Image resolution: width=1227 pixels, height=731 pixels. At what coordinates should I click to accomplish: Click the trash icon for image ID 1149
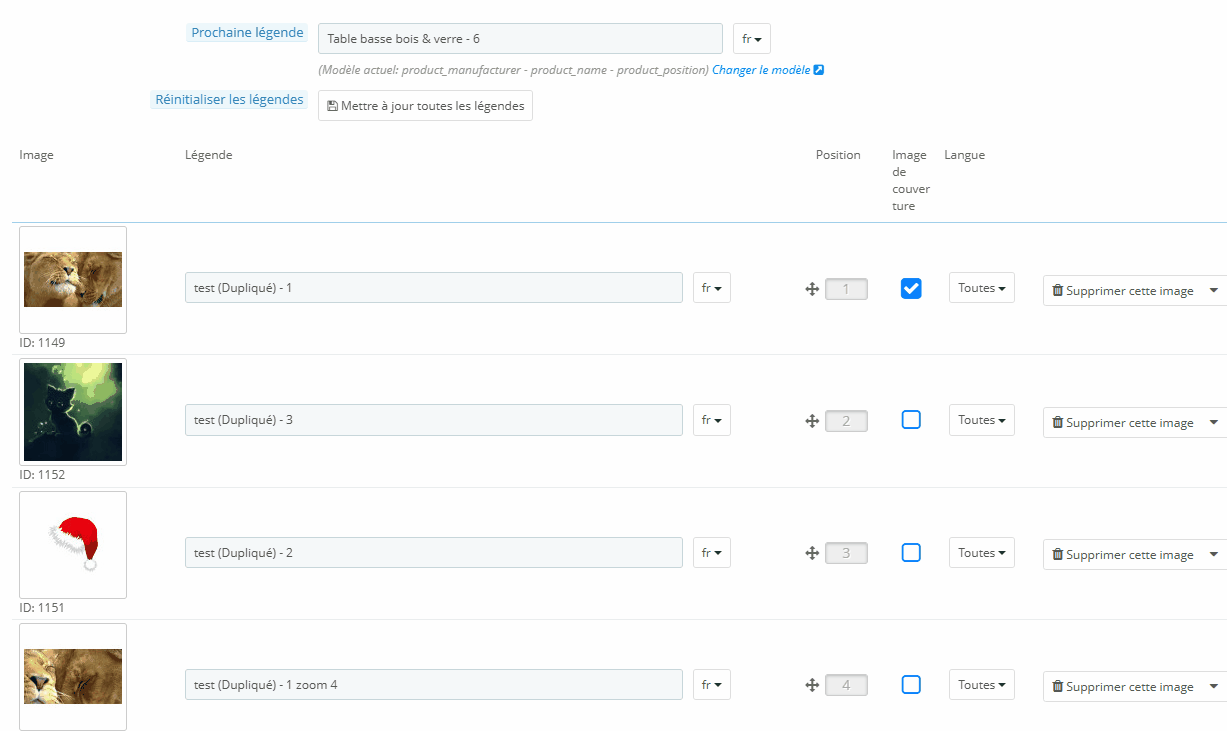click(1057, 290)
